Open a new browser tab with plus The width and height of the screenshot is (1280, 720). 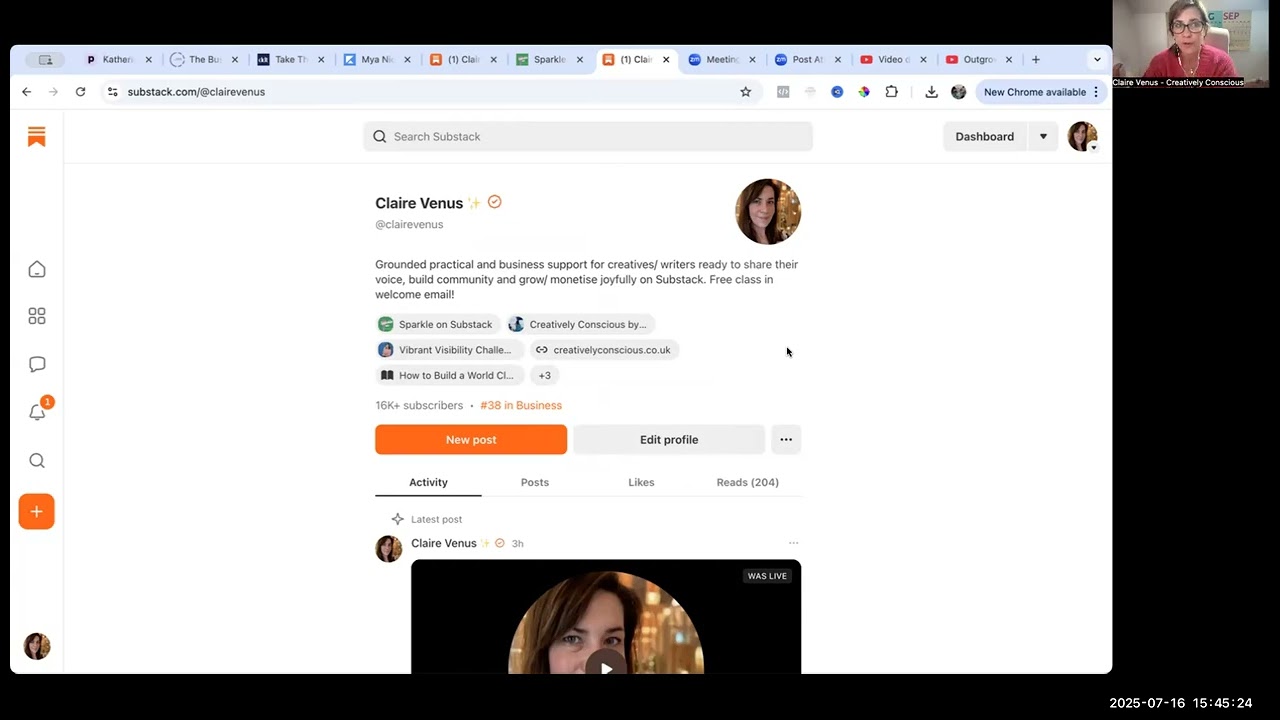[1035, 60]
